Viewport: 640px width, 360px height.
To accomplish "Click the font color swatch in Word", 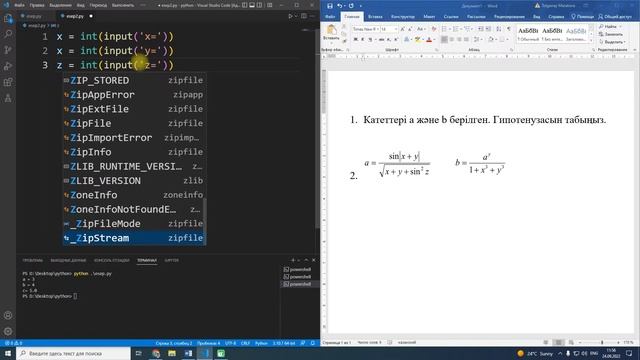I will coord(429,40).
